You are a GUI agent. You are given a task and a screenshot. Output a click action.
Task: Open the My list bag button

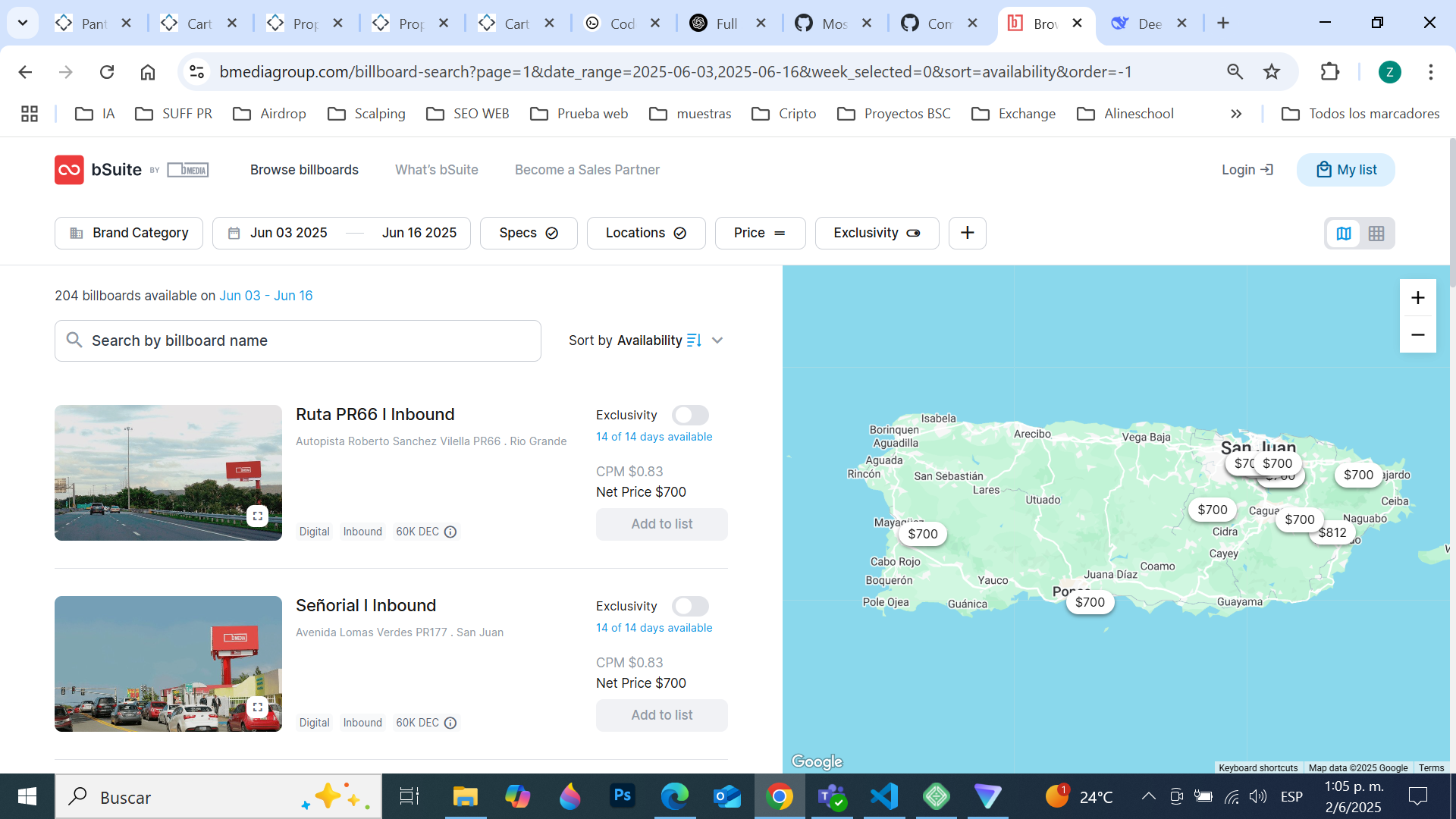point(1345,170)
